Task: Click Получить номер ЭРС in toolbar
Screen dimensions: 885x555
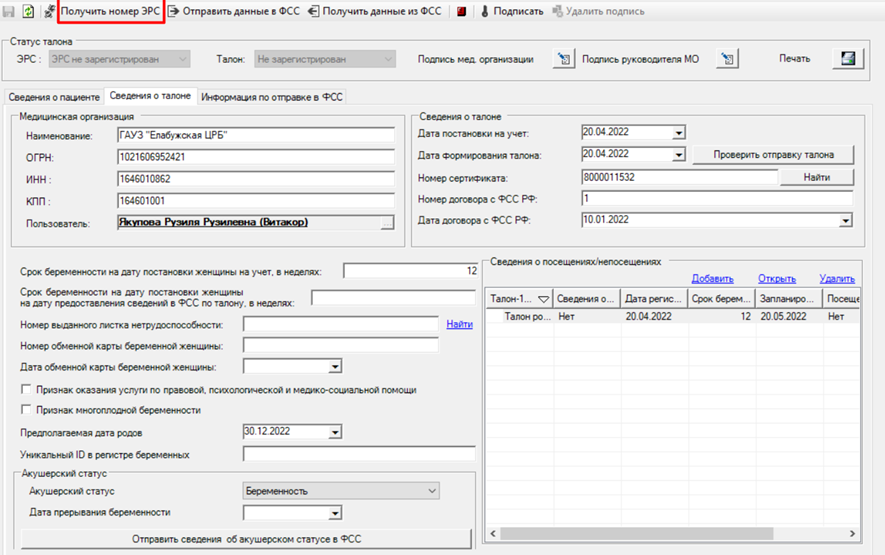Action: pos(111,11)
